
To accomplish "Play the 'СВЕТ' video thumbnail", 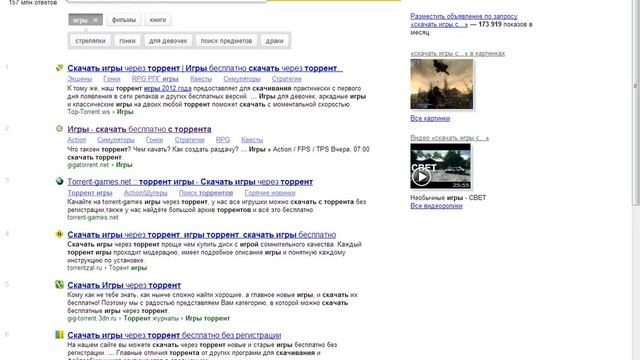I will tap(440, 166).
